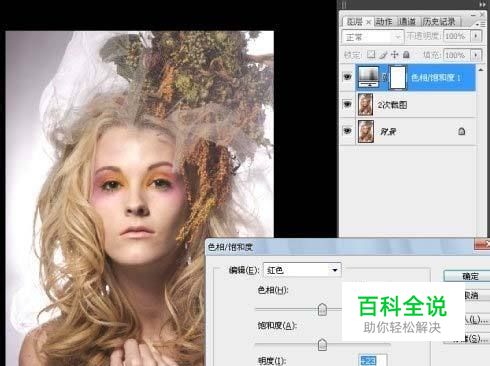Open blend mode dropdown 正常
The image size is (490, 366).
tap(373, 37)
